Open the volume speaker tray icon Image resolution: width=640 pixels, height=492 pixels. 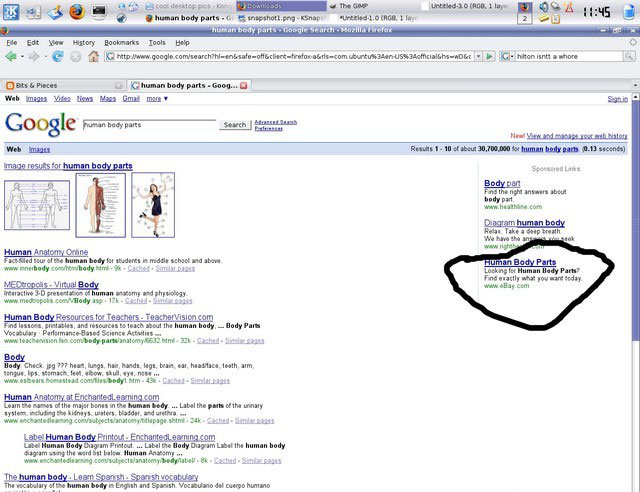pyautogui.click(x=543, y=7)
